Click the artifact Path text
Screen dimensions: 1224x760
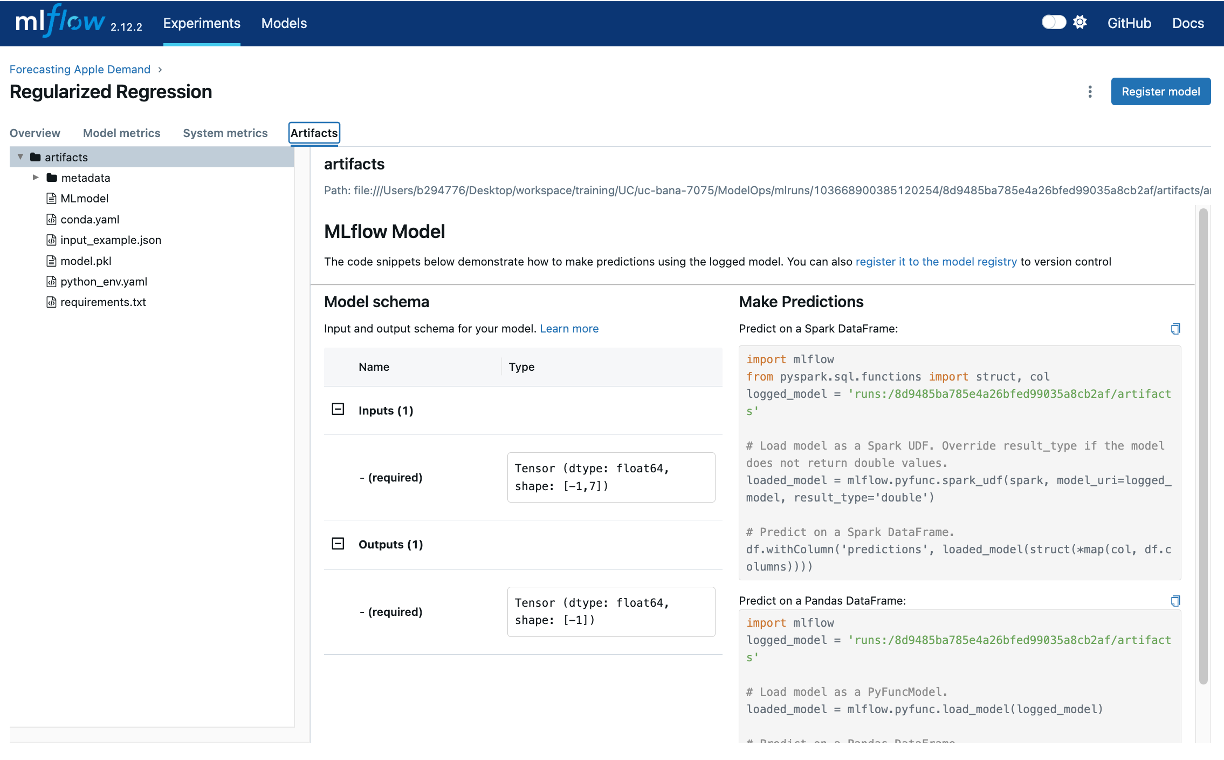(x=767, y=190)
